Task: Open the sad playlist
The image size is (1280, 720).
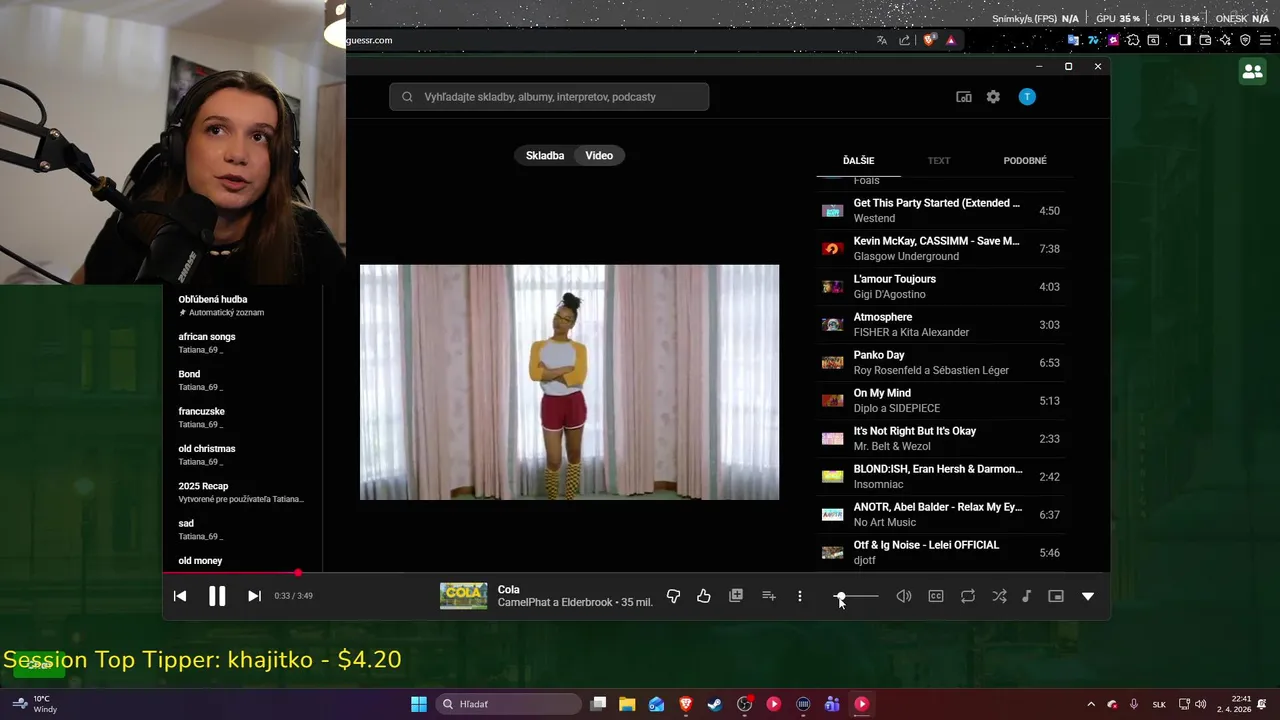Action: click(x=243, y=530)
